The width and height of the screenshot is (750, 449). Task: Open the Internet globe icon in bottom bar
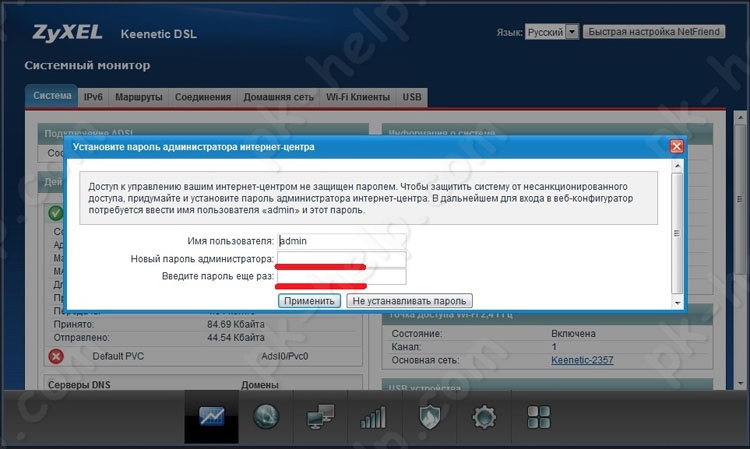click(x=266, y=416)
